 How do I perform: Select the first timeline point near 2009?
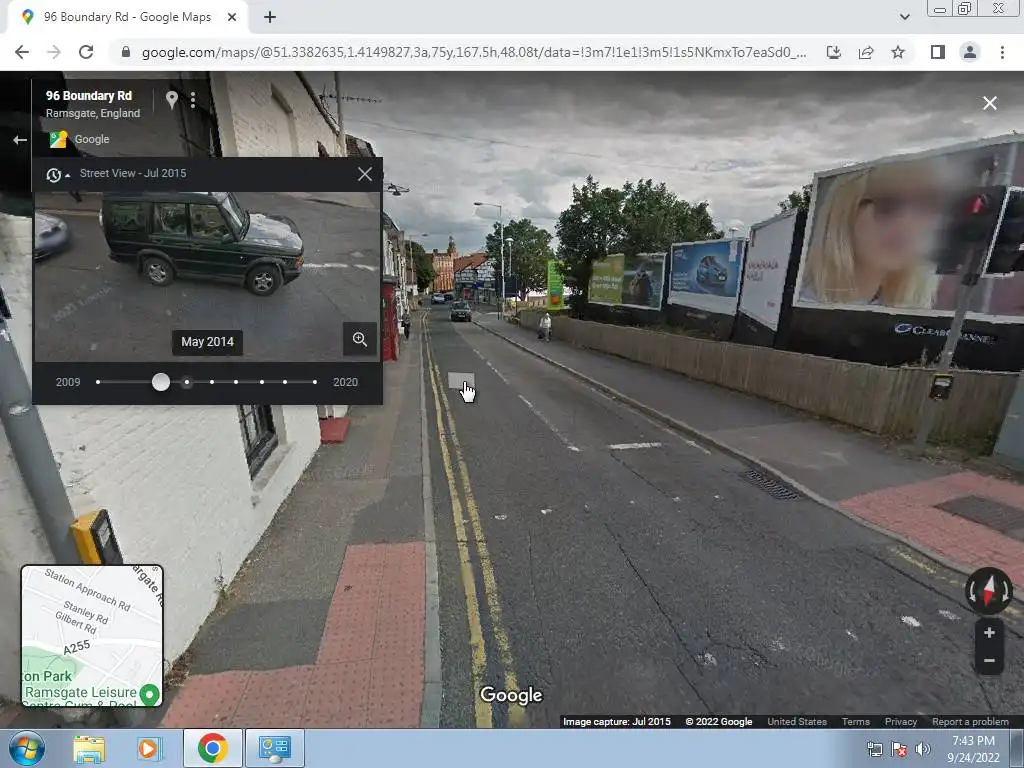coord(98,382)
